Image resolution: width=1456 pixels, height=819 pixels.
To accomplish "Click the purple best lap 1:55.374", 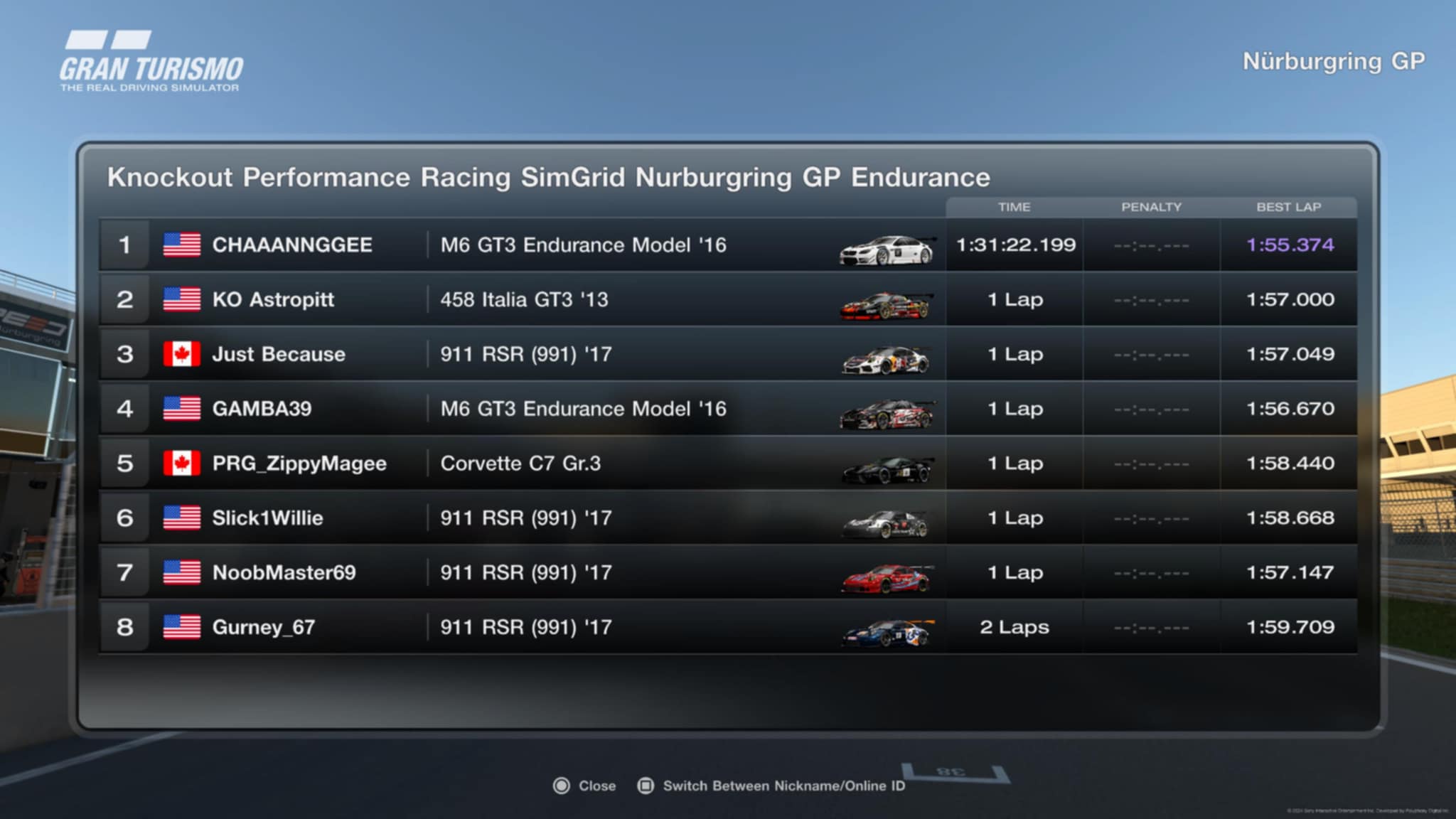I will point(1290,245).
